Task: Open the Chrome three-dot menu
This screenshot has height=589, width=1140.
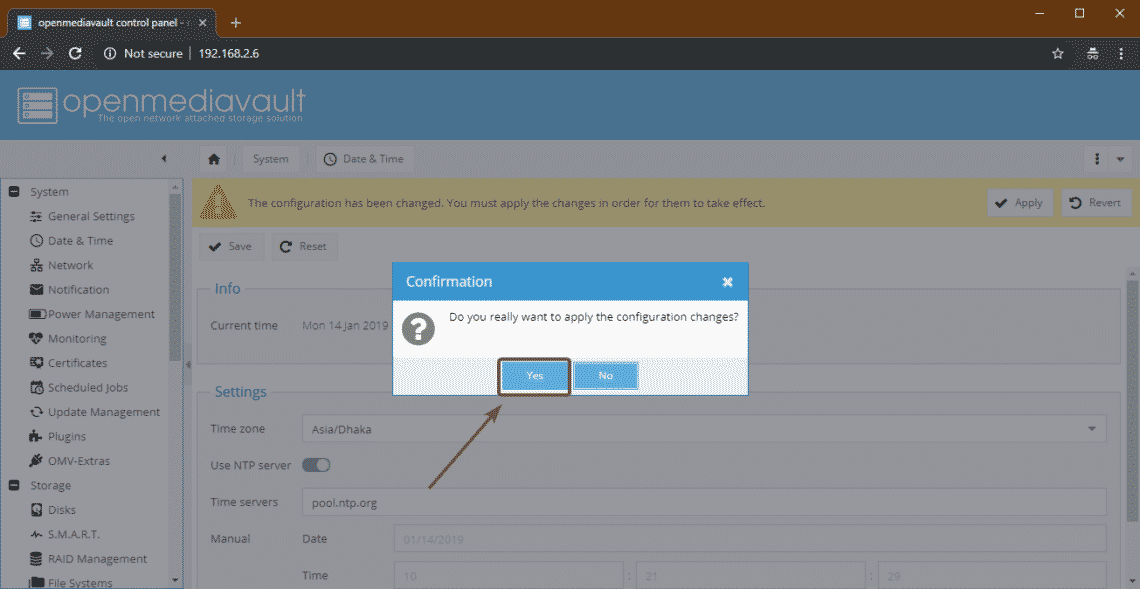Action: point(1120,53)
